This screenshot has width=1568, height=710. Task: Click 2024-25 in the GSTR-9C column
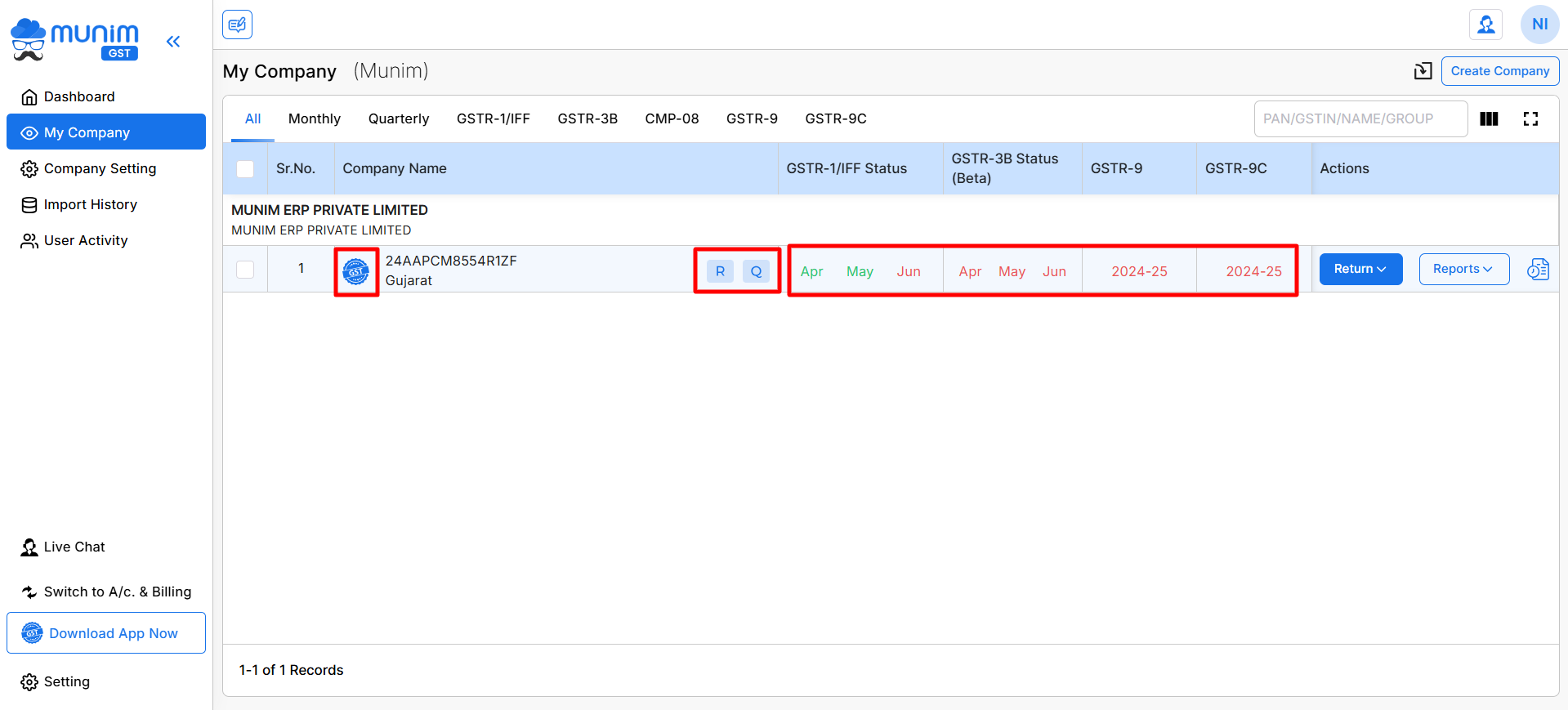pos(1253,272)
